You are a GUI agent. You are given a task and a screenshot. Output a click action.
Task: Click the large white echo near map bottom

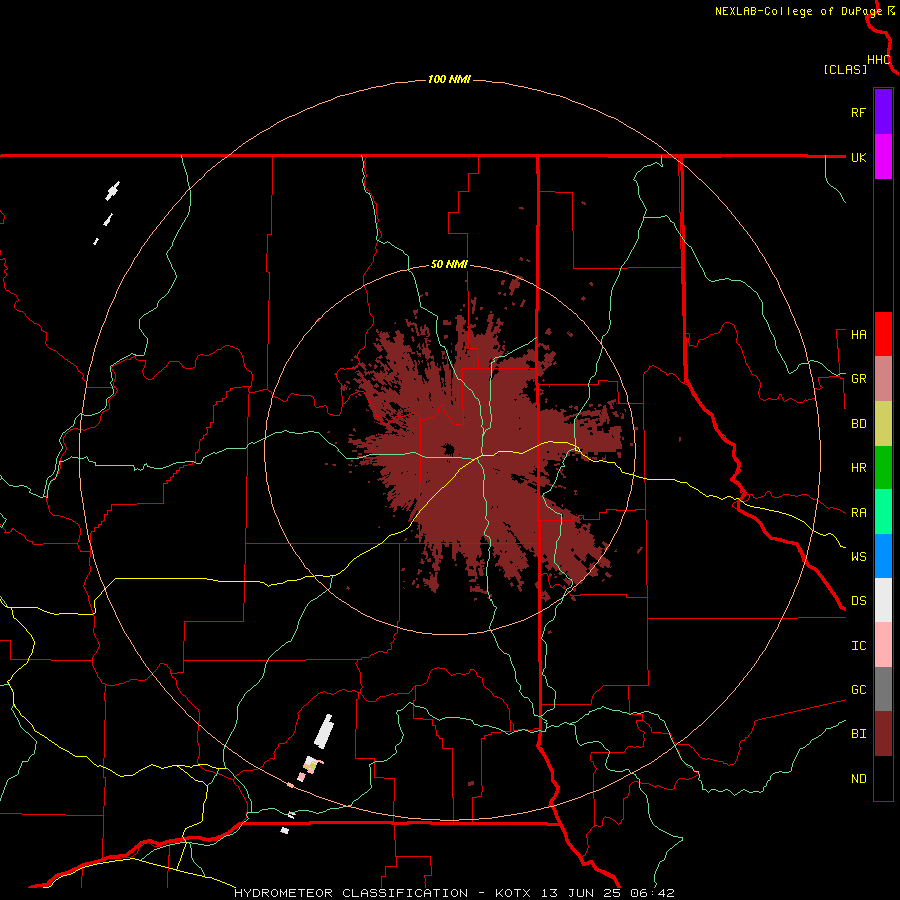click(x=324, y=731)
